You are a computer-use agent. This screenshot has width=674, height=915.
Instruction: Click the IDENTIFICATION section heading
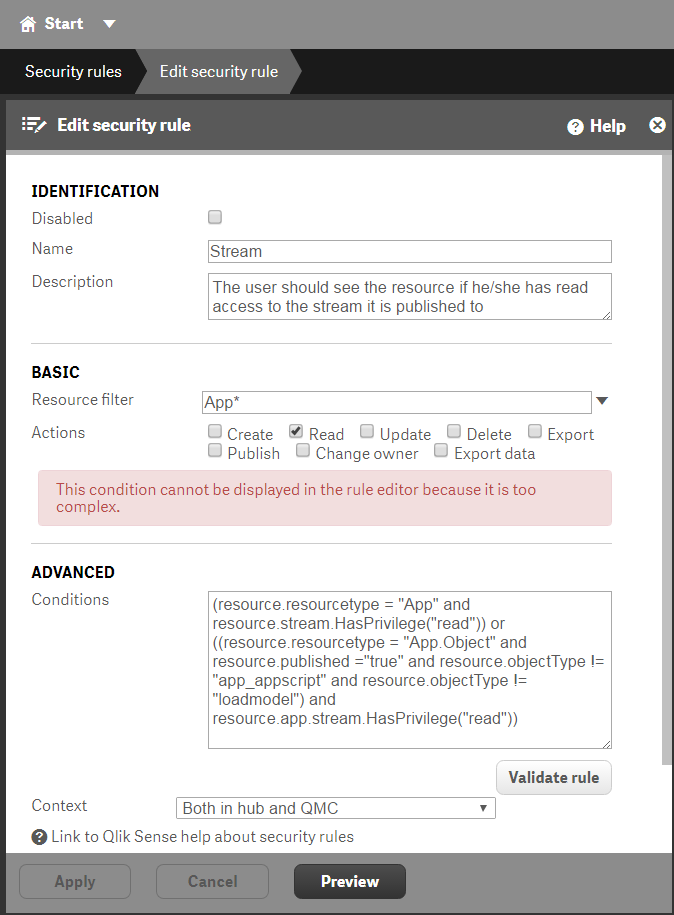click(95, 191)
